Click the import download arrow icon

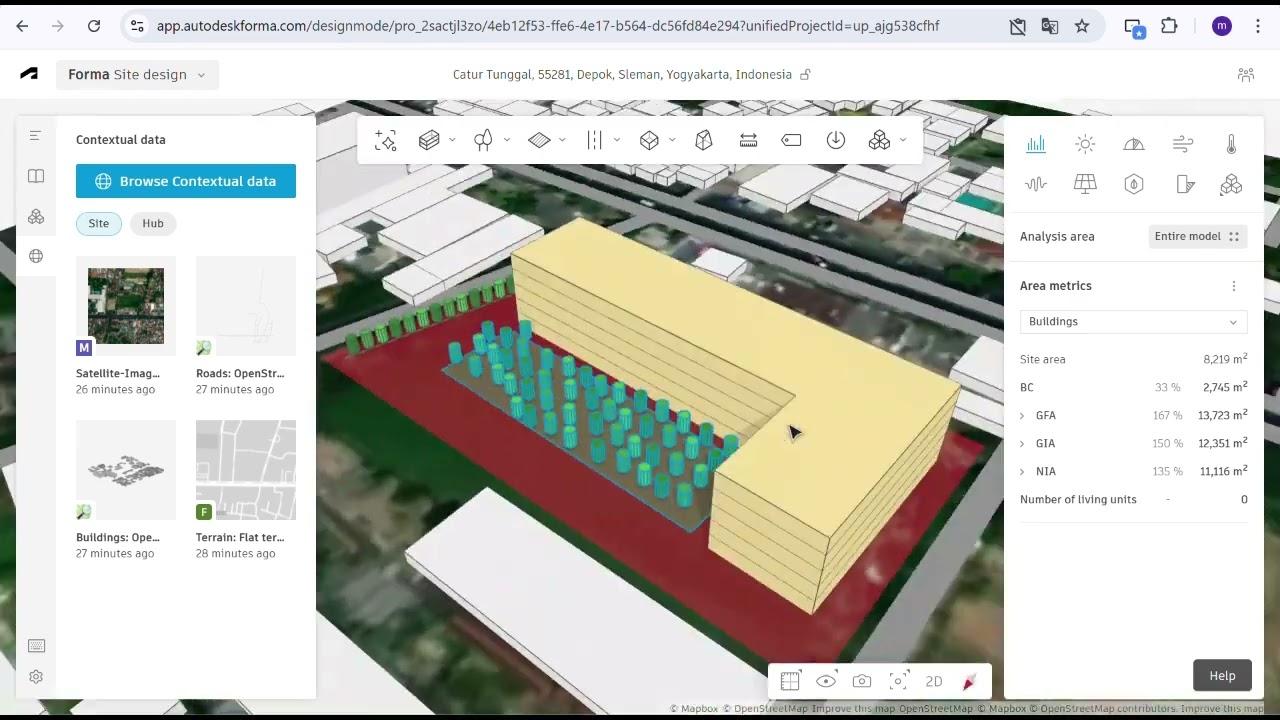coord(835,141)
